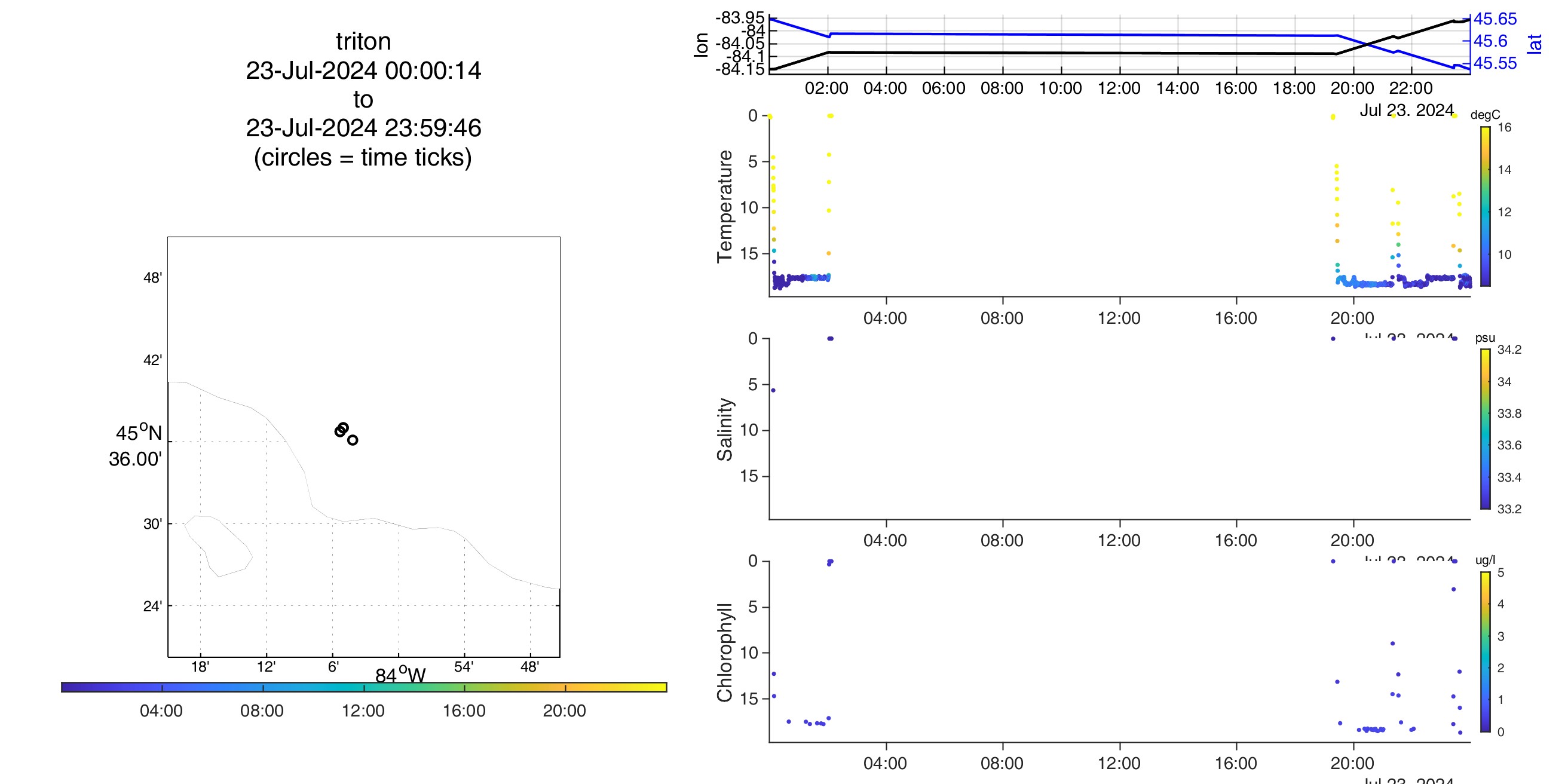Click the map's '30'' latitude label

coord(153,524)
